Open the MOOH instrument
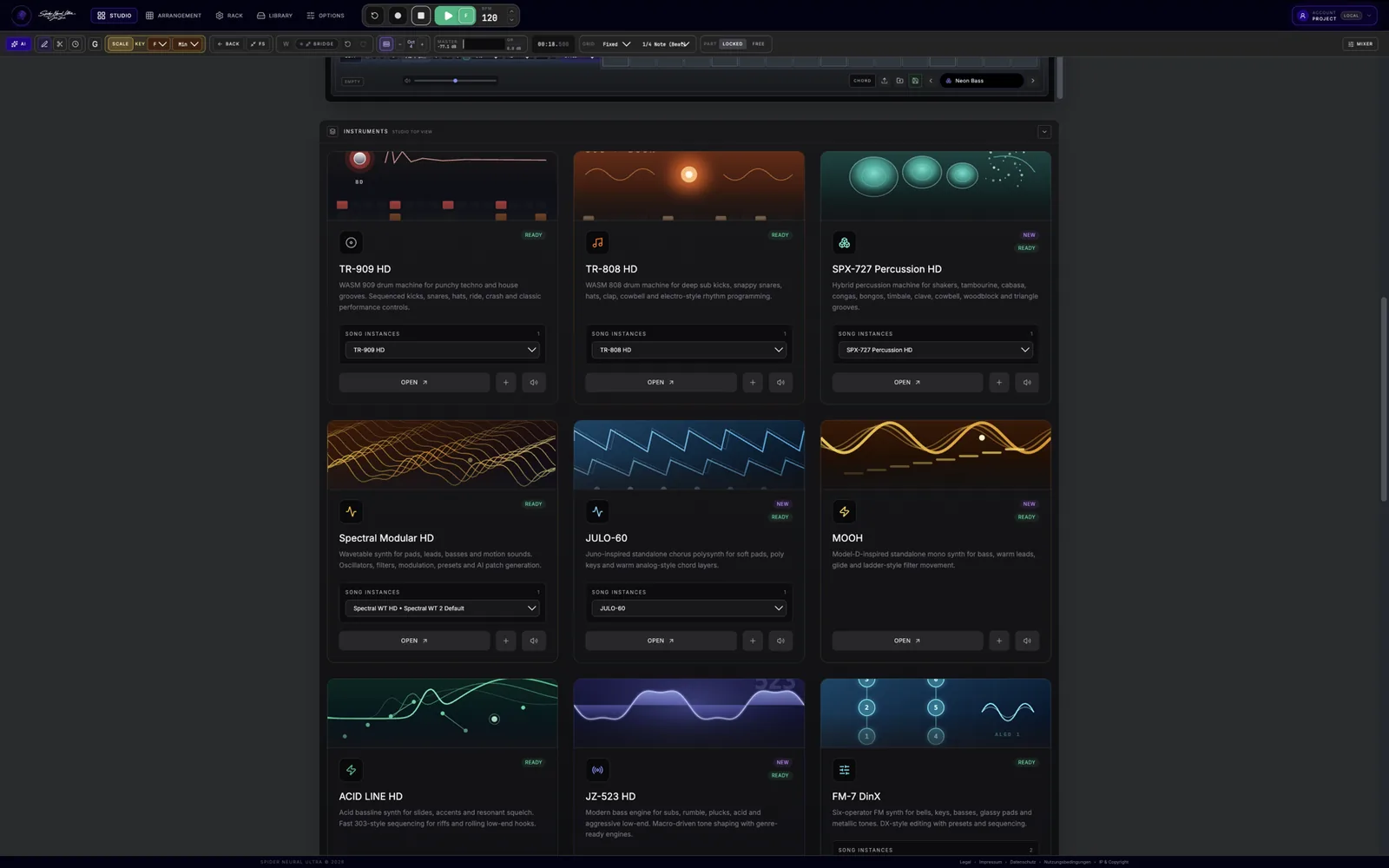 (907, 641)
